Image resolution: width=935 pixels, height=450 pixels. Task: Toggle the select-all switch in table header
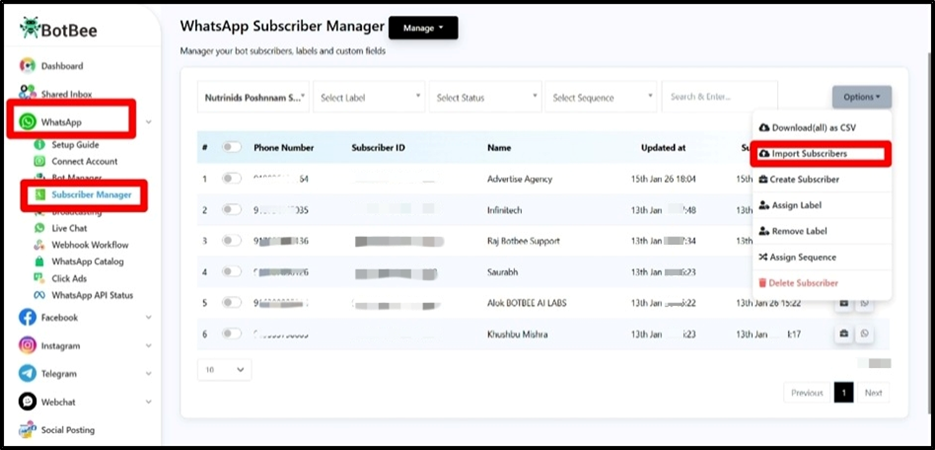232,147
